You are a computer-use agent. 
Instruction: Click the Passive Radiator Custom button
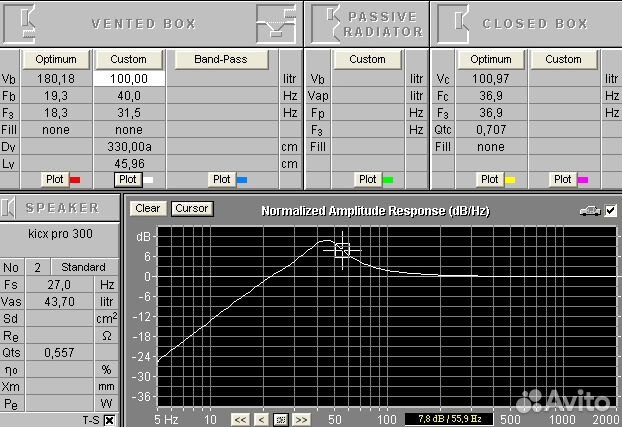point(367,59)
